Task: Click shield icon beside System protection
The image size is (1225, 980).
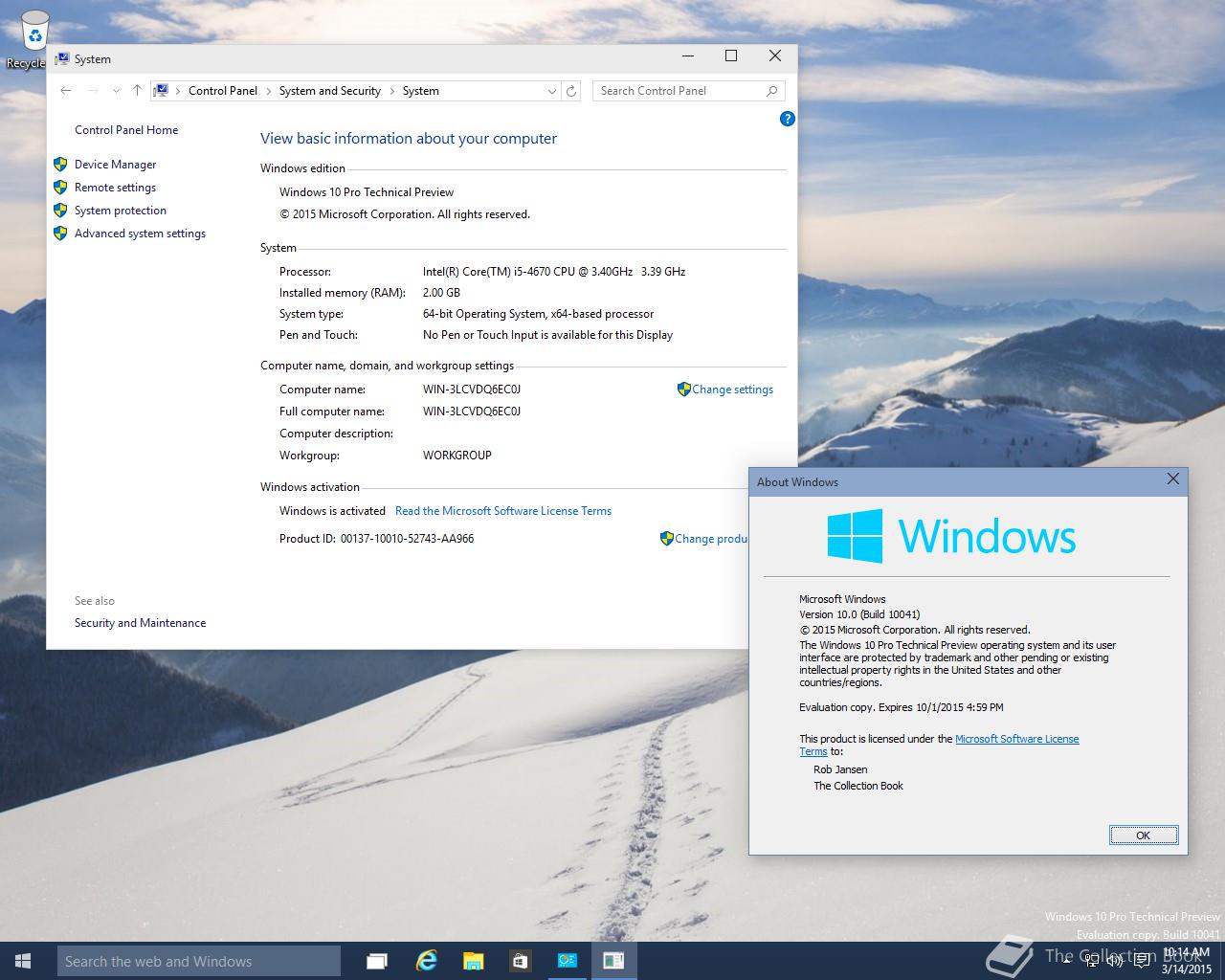Action: 60,211
